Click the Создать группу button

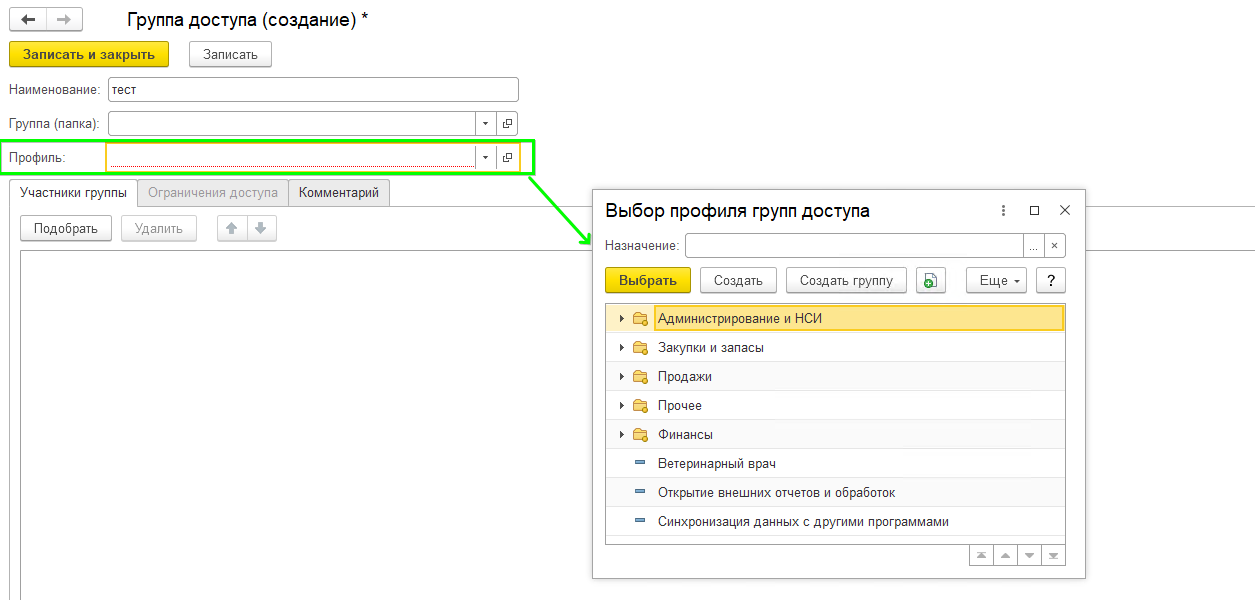[x=846, y=280]
